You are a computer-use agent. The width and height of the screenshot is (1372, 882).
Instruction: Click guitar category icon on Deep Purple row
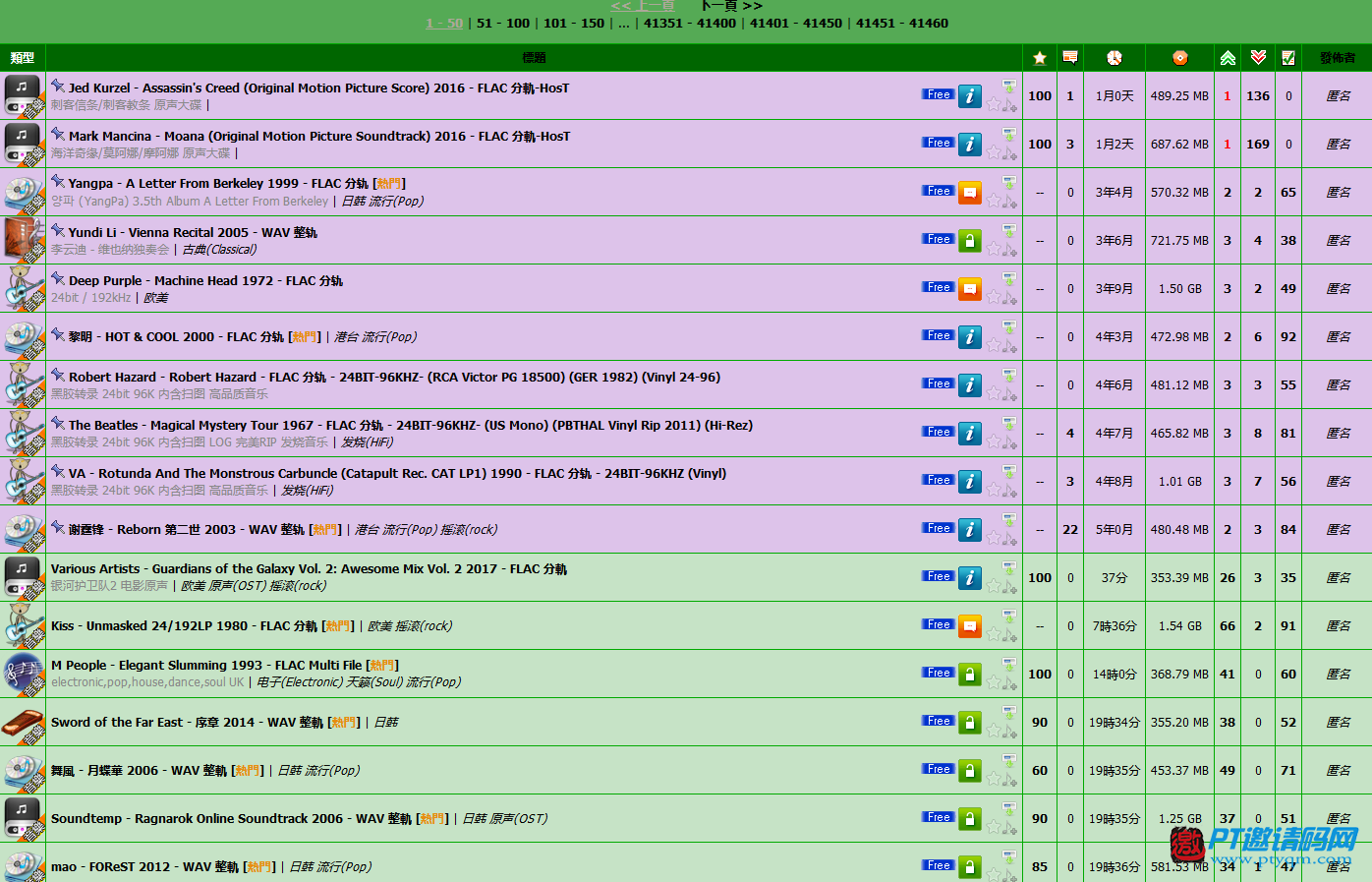point(23,288)
